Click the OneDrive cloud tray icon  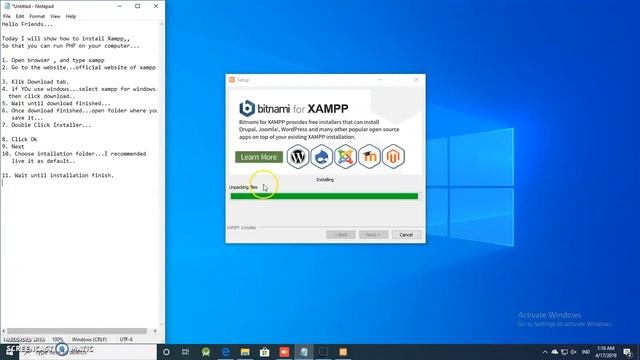click(555, 352)
